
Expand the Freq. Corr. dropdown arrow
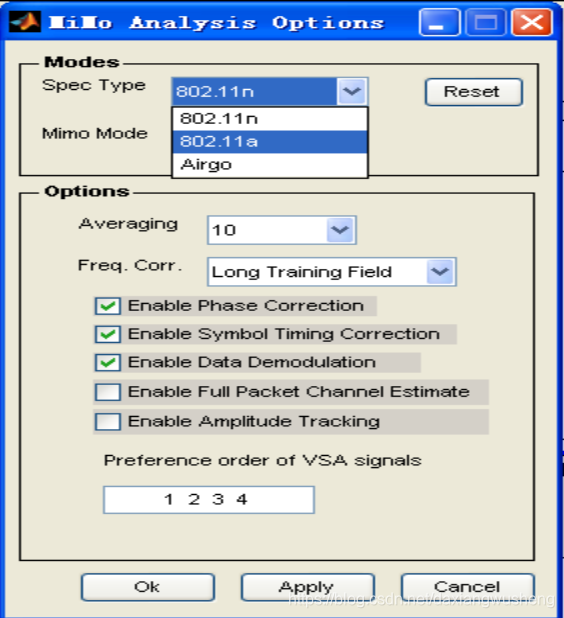pyautogui.click(x=440, y=272)
